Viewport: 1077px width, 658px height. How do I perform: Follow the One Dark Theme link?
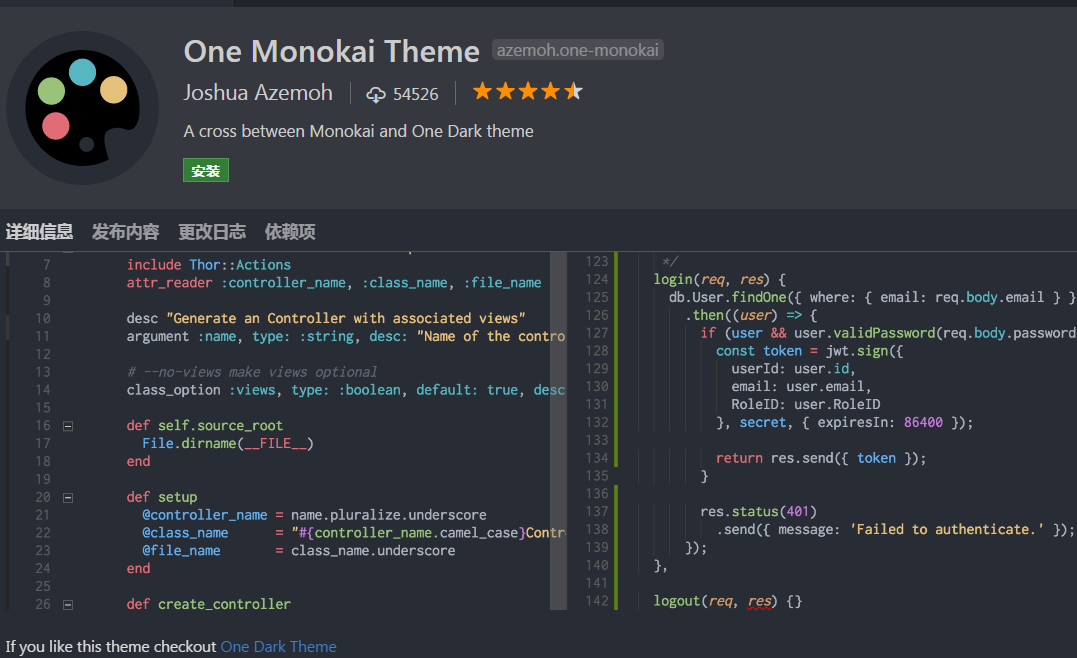click(278, 646)
